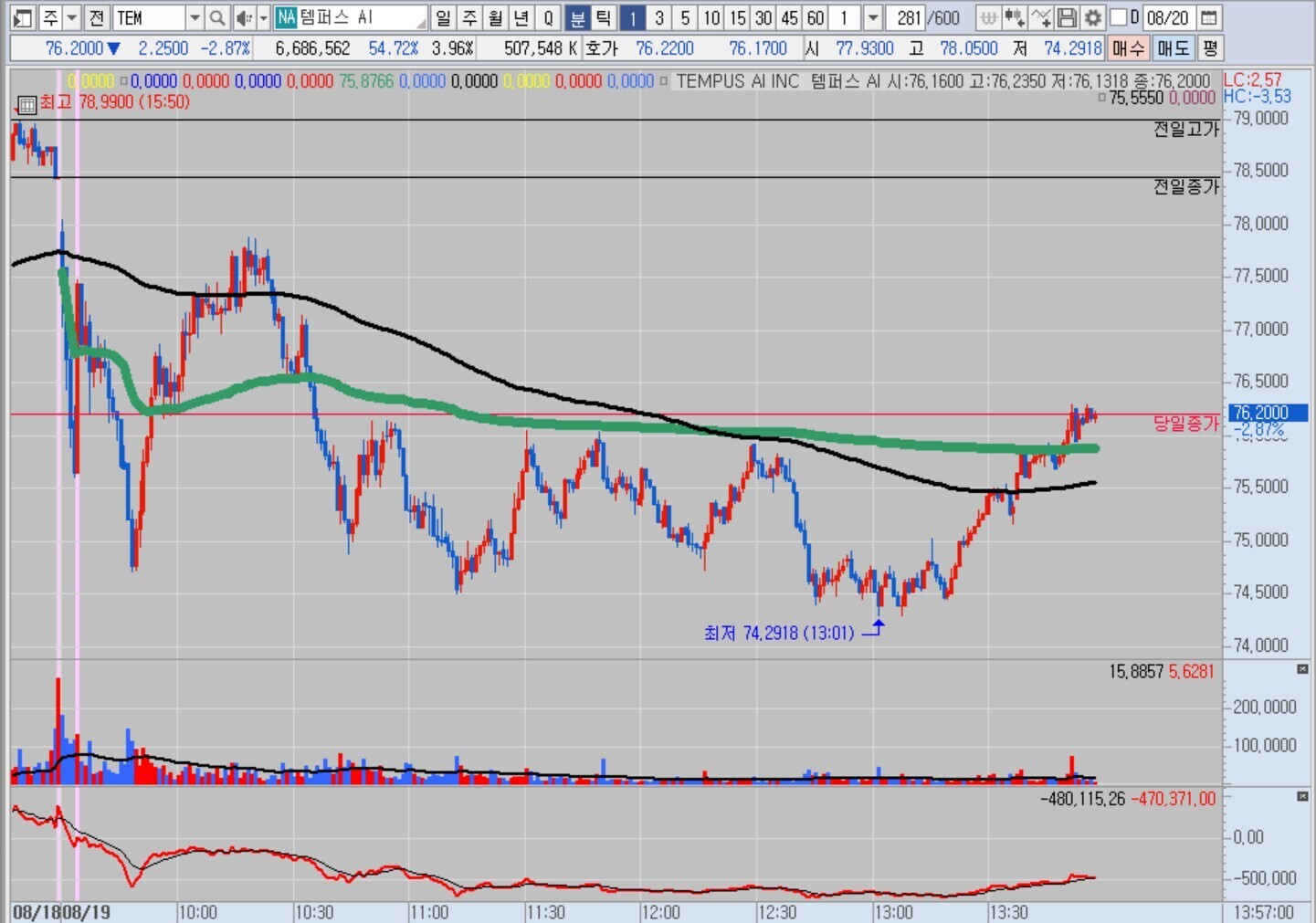Click the speaker sound alert icon
The image size is (1316, 923).
point(243,17)
